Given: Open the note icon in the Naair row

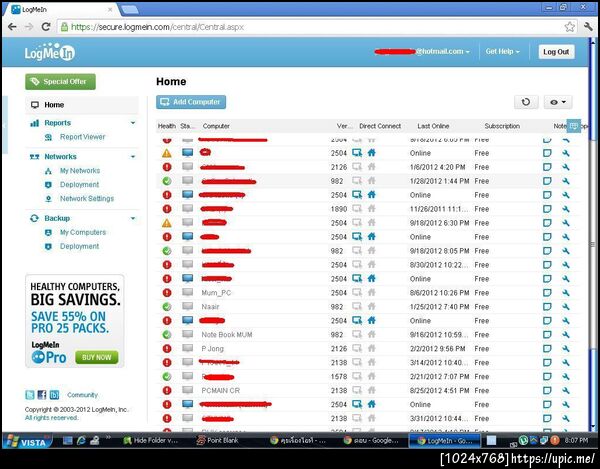Looking at the screenshot, I should click(547, 307).
